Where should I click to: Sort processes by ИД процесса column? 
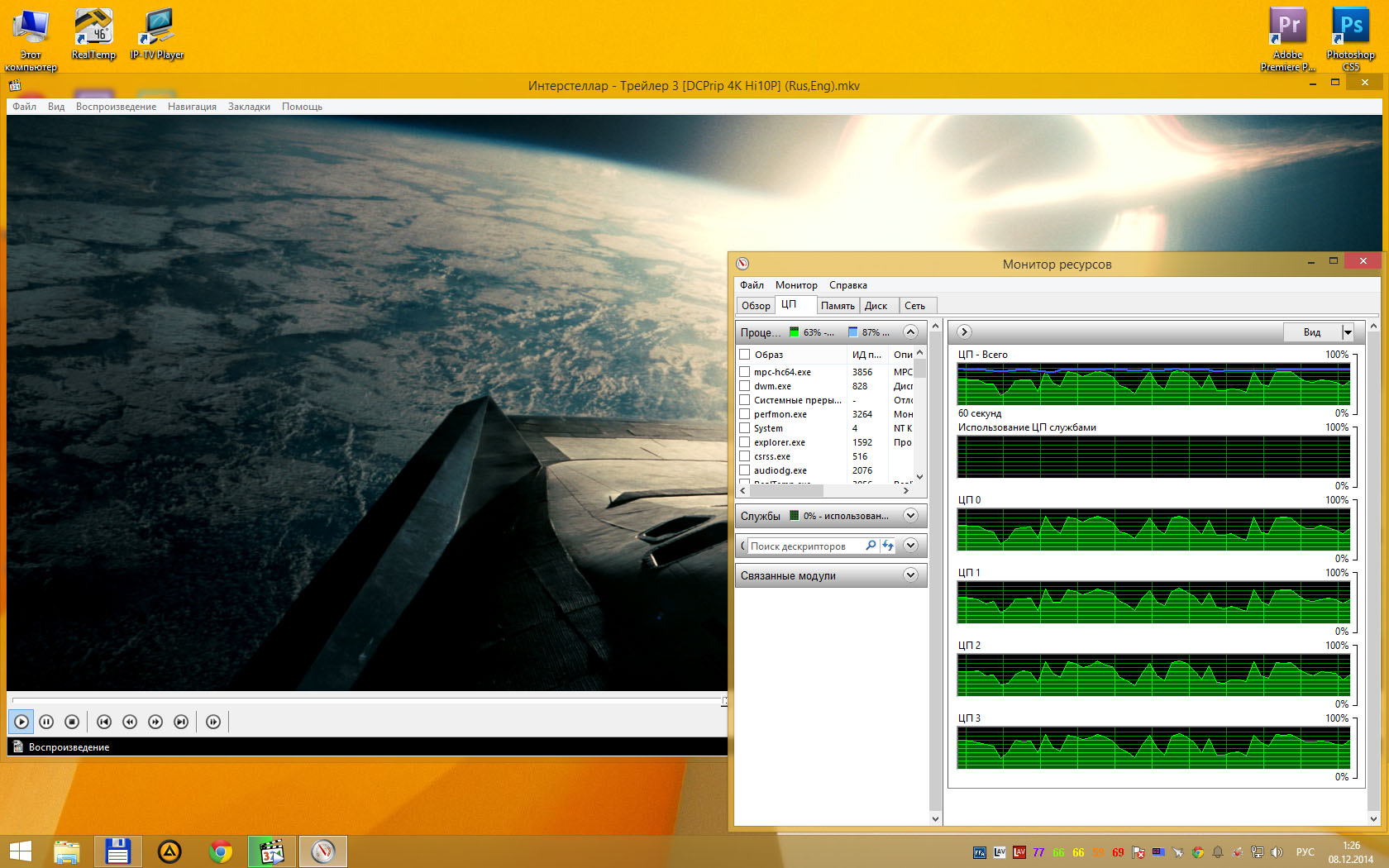pyautogui.click(x=867, y=355)
